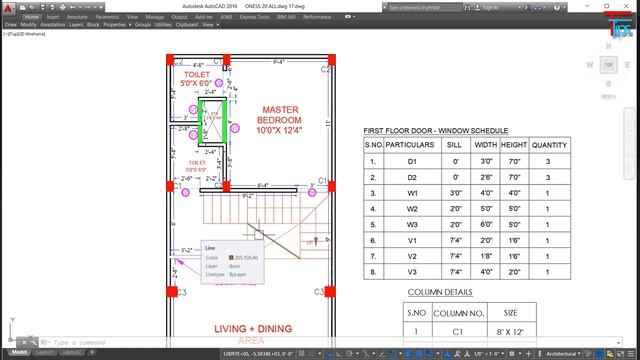
Task: Click the ribbon display toggle icon after Performance
Action: coord(348,17)
